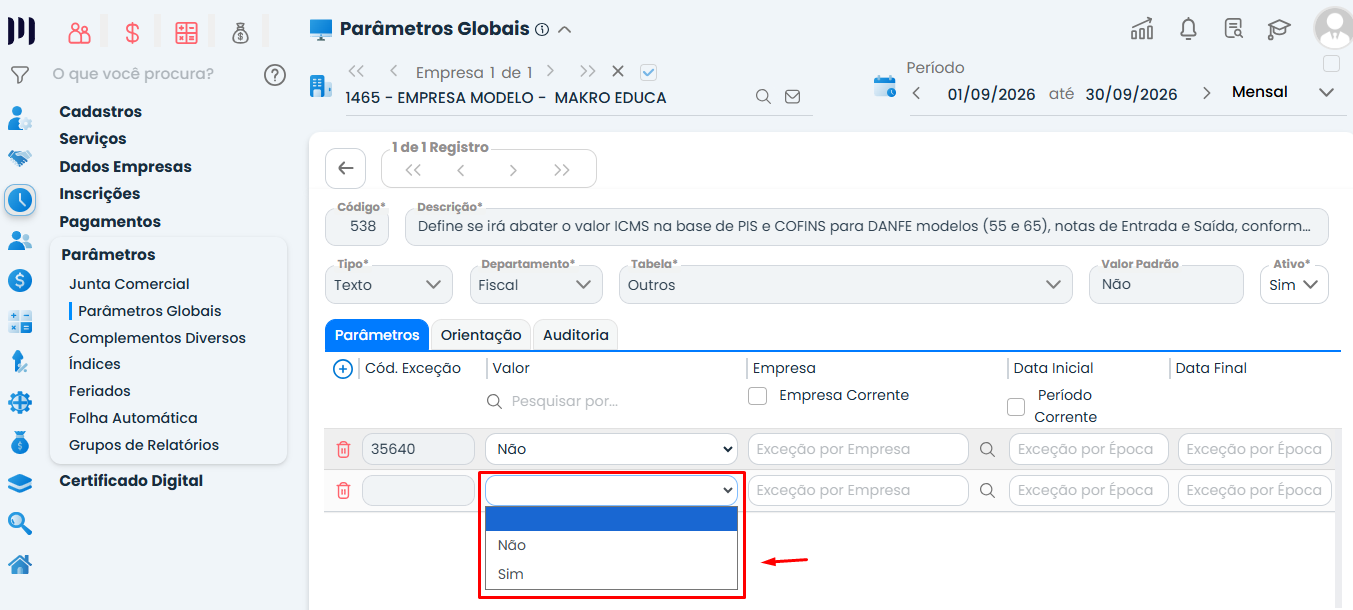Viewport: 1353px width, 610px height.
Task: Click the Valor Padrão field showing Não
Action: click(x=1166, y=285)
